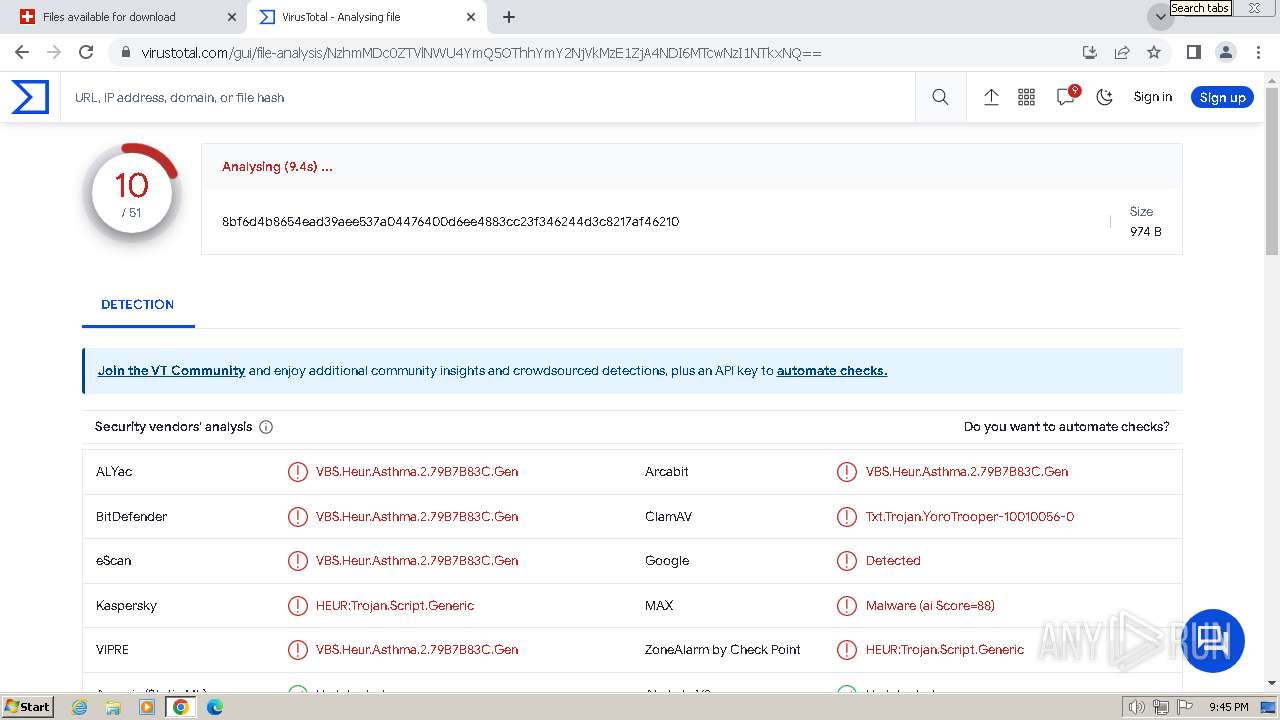This screenshot has height=720, width=1280.
Task: Click the upload file icon
Action: point(991,97)
